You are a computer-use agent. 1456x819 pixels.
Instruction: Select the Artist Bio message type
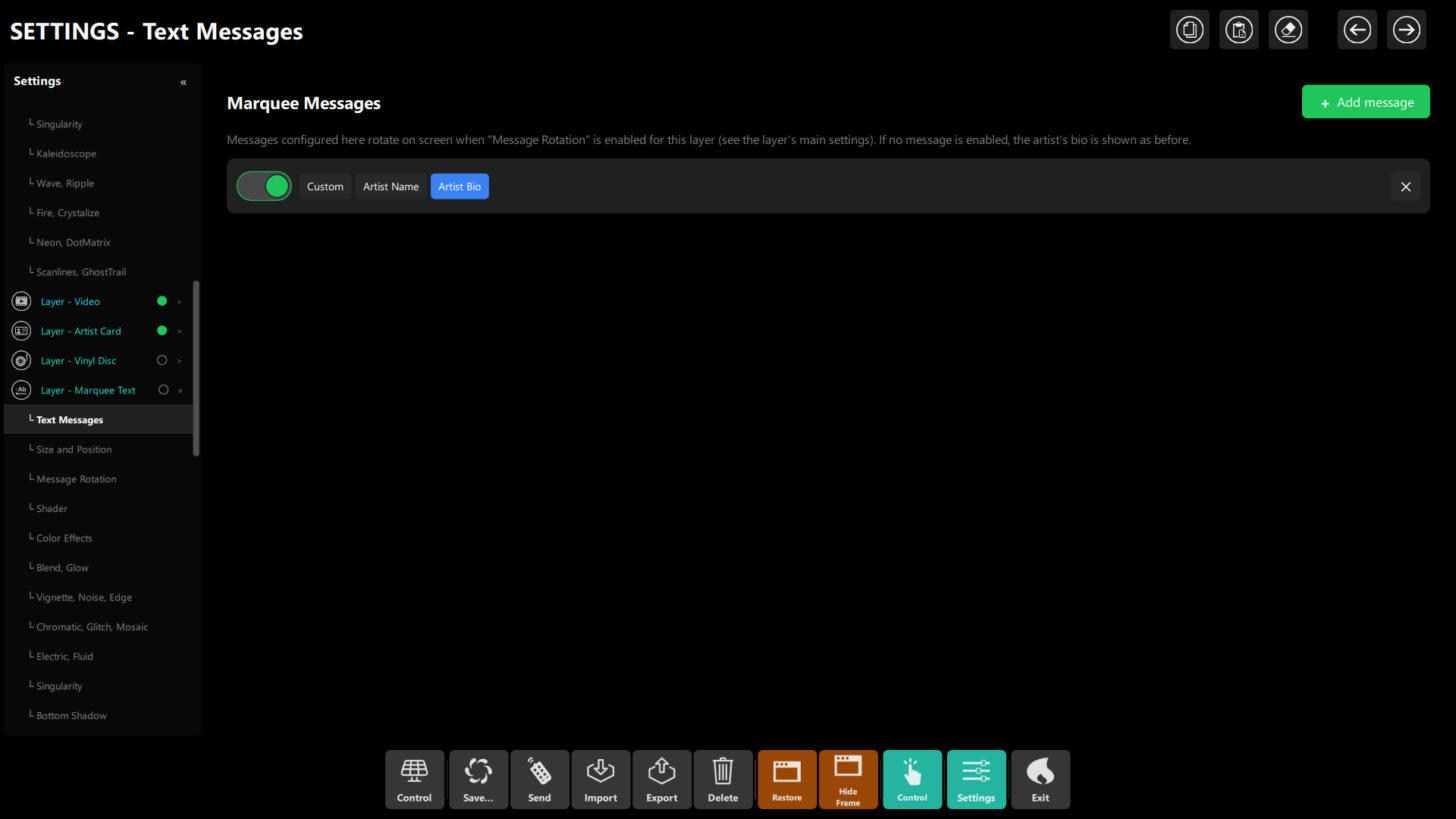point(460,186)
